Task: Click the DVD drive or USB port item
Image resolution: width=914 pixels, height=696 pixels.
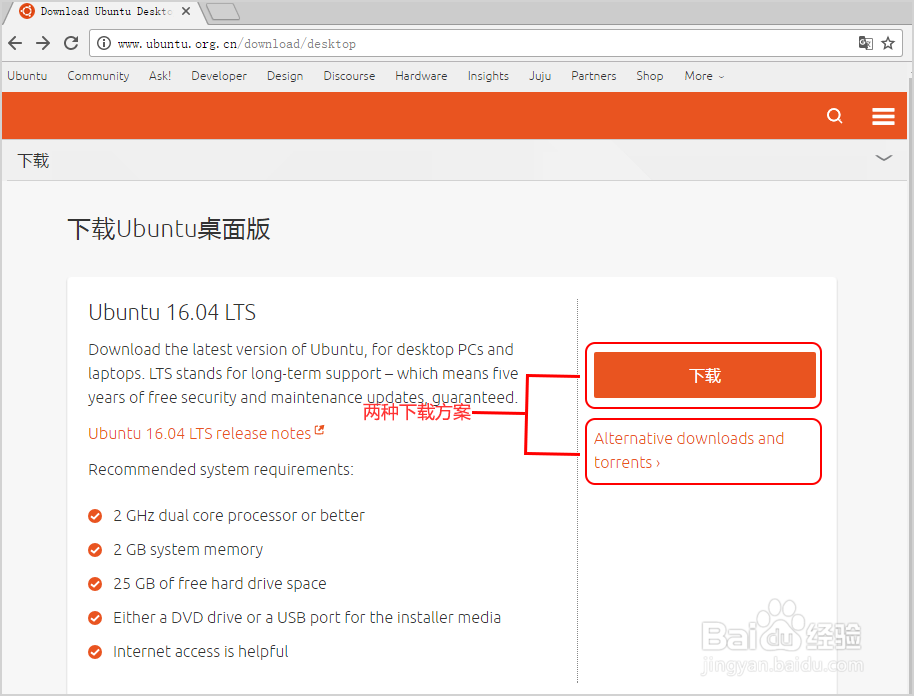Action: point(307,617)
